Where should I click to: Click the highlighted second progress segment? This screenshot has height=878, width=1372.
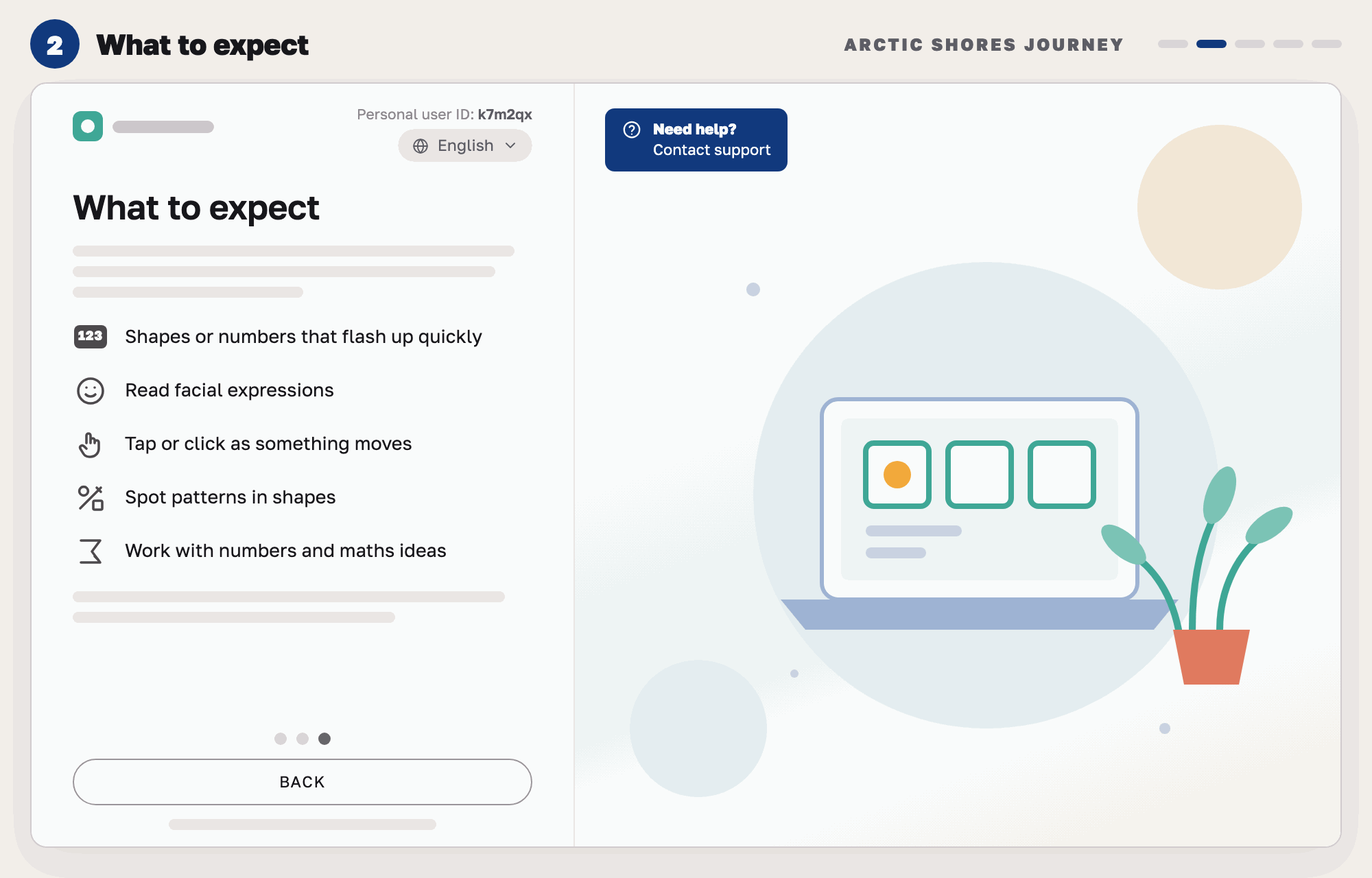1211,44
